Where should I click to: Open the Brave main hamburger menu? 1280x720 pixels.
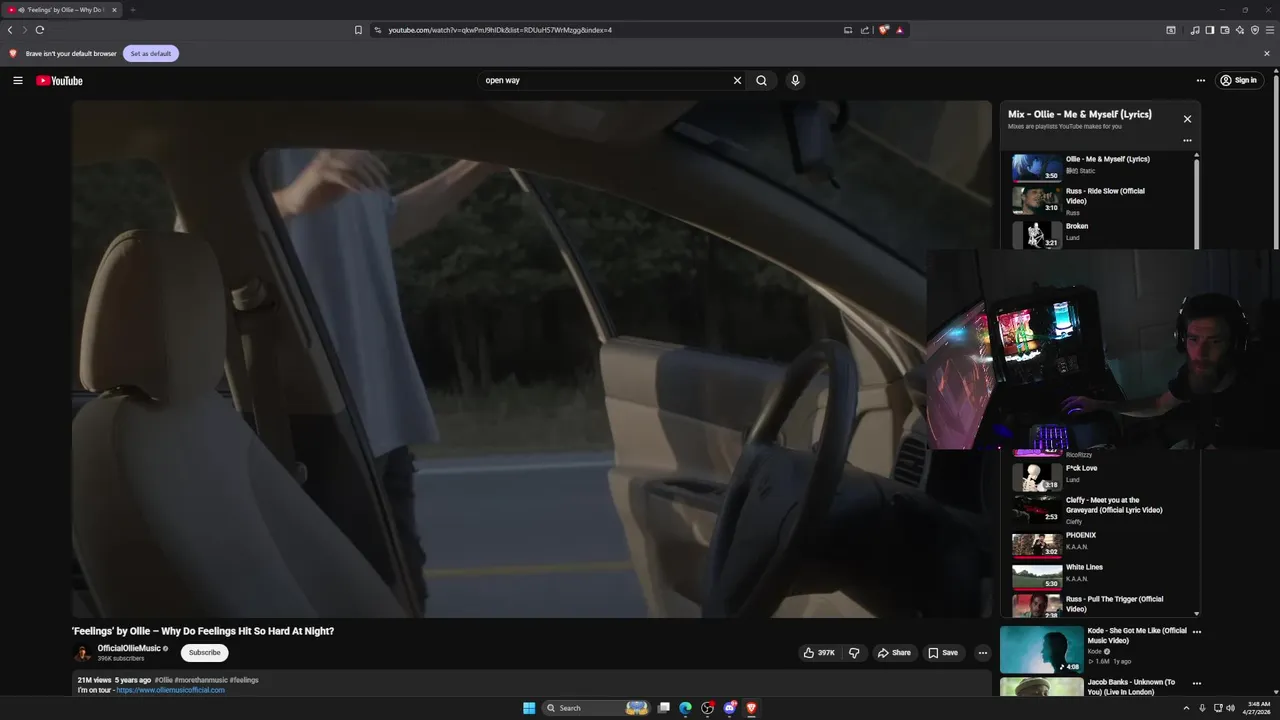coord(1270,30)
